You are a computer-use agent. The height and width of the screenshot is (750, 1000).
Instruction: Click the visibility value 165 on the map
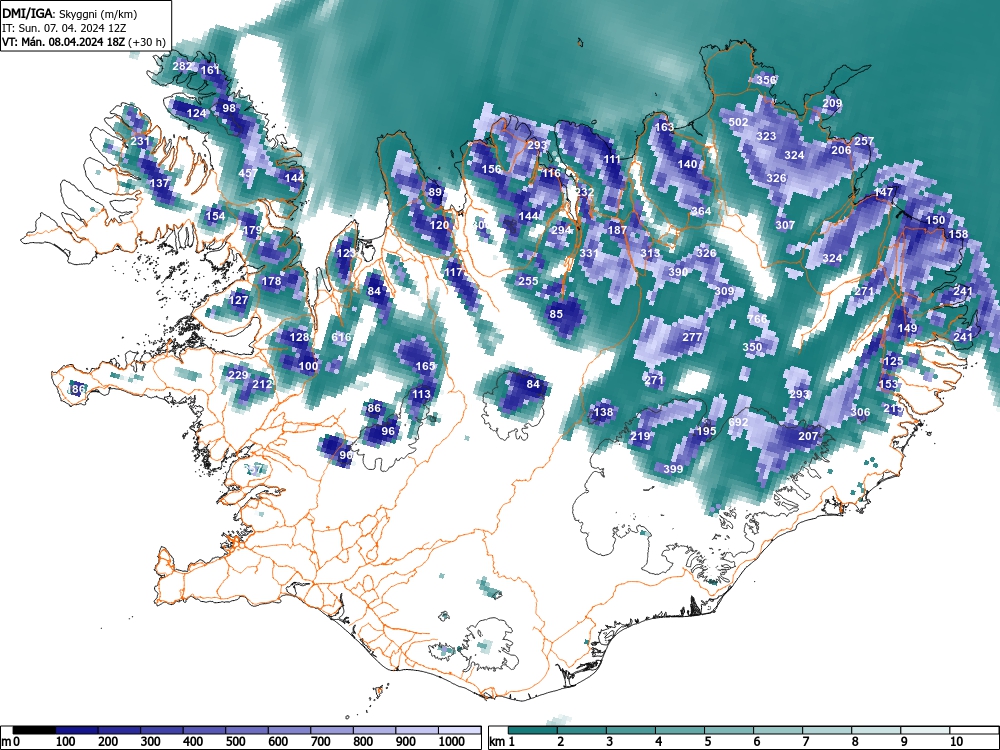click(425, 365)
